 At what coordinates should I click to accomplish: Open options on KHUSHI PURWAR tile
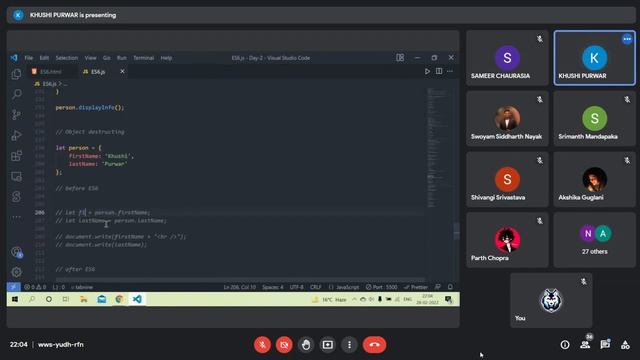click(x=627, y=39)
